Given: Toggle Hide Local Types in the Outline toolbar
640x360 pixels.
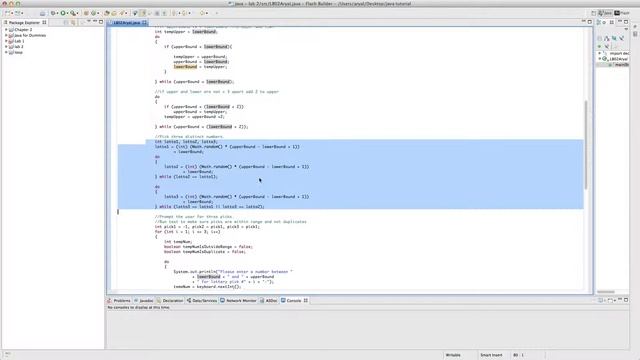Looking at the screenshot, I should 607,46.
